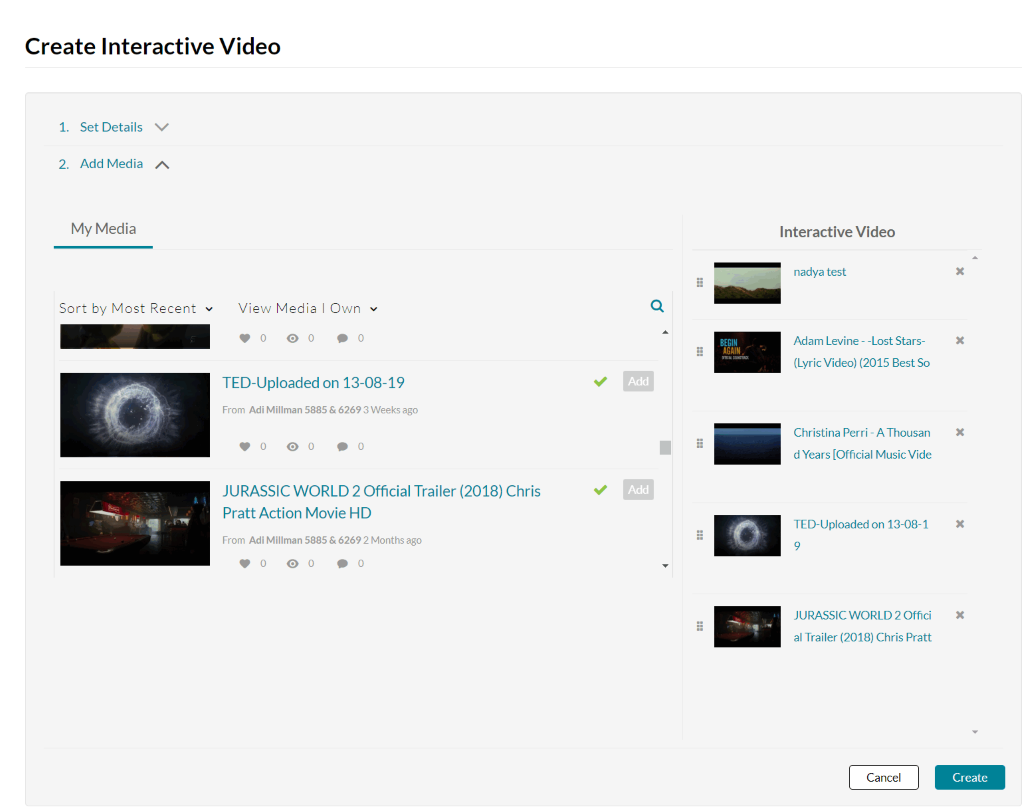Click TED-Uploaded small thumbnail in playlist

pyautogui.click(x=747, y=535)
